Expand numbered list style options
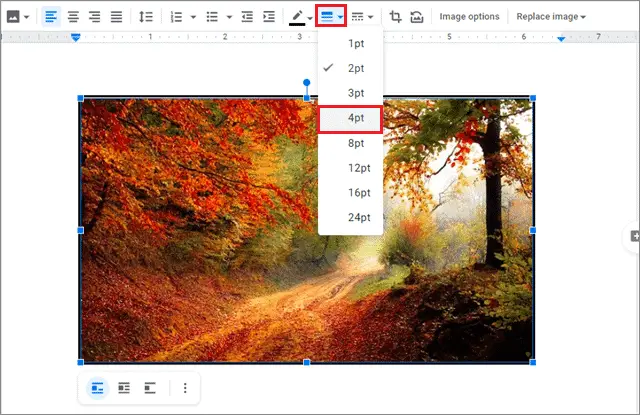The height and width of the screenshot is (415, 640). pyautogui.click(x=193, y=17)
